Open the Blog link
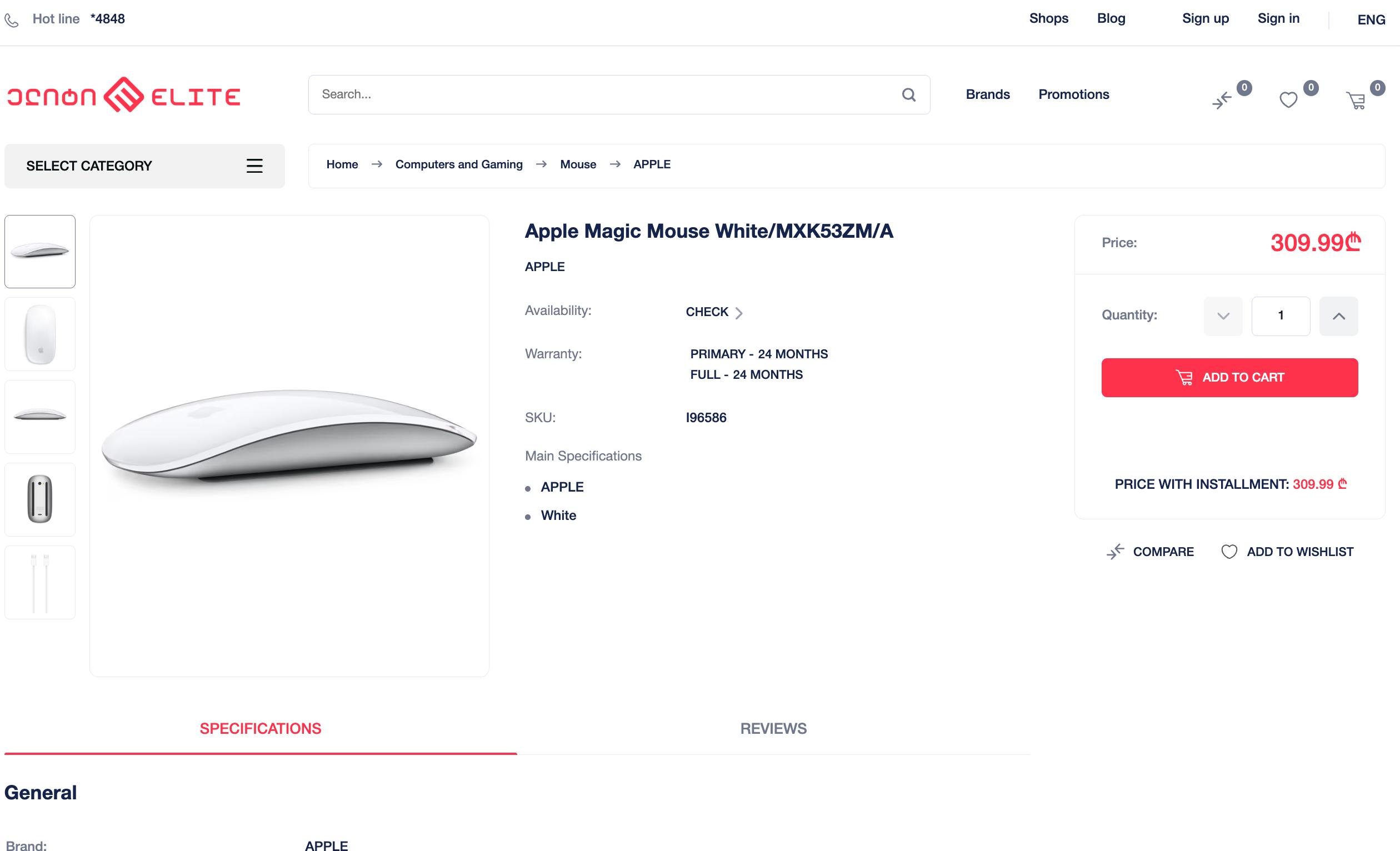This screenshot has width=1400, height=851. coord(1111,19)
